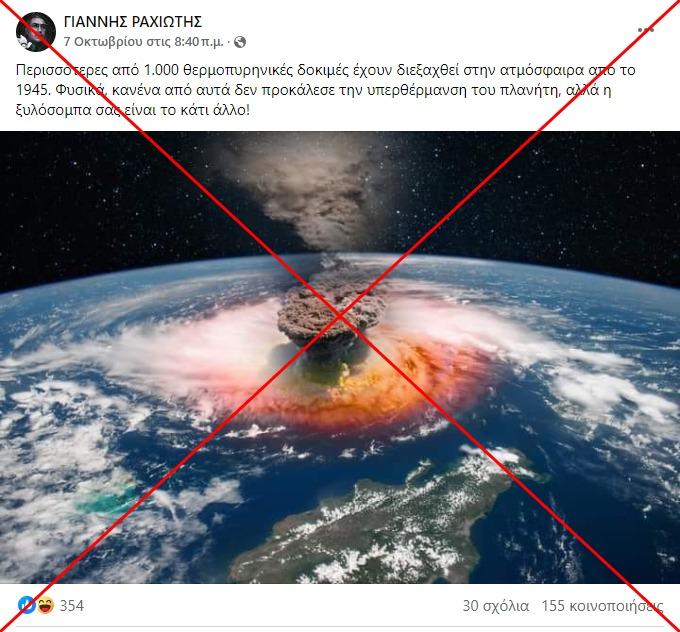Click the globe public-audience icon
The width and height of the screenshot is (680, 632).
[x=240, y=42]
